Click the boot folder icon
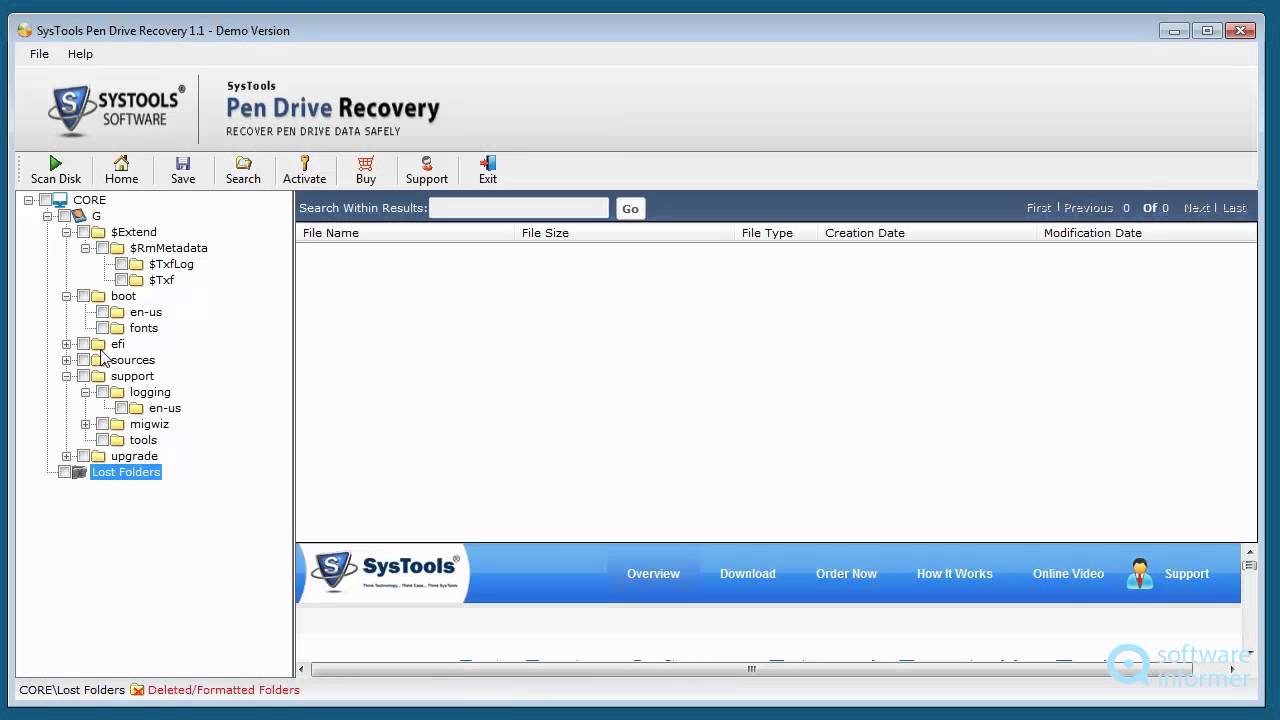The image size is (1280, 720). (x=98, y=296)
